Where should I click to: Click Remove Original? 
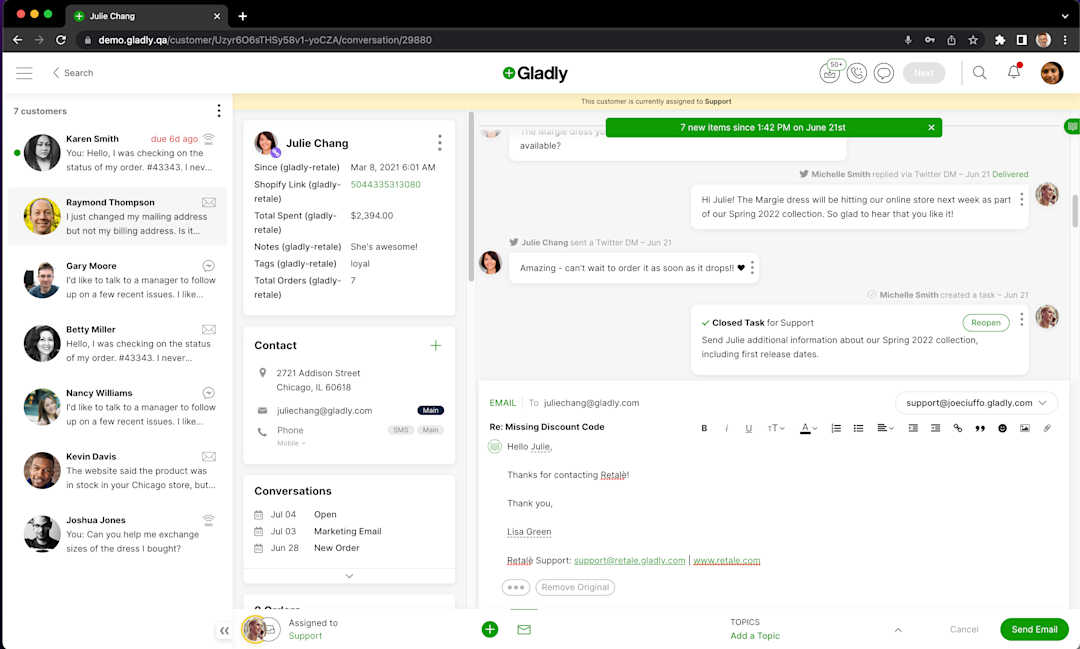pyautogui.click(x=575, y=588)
